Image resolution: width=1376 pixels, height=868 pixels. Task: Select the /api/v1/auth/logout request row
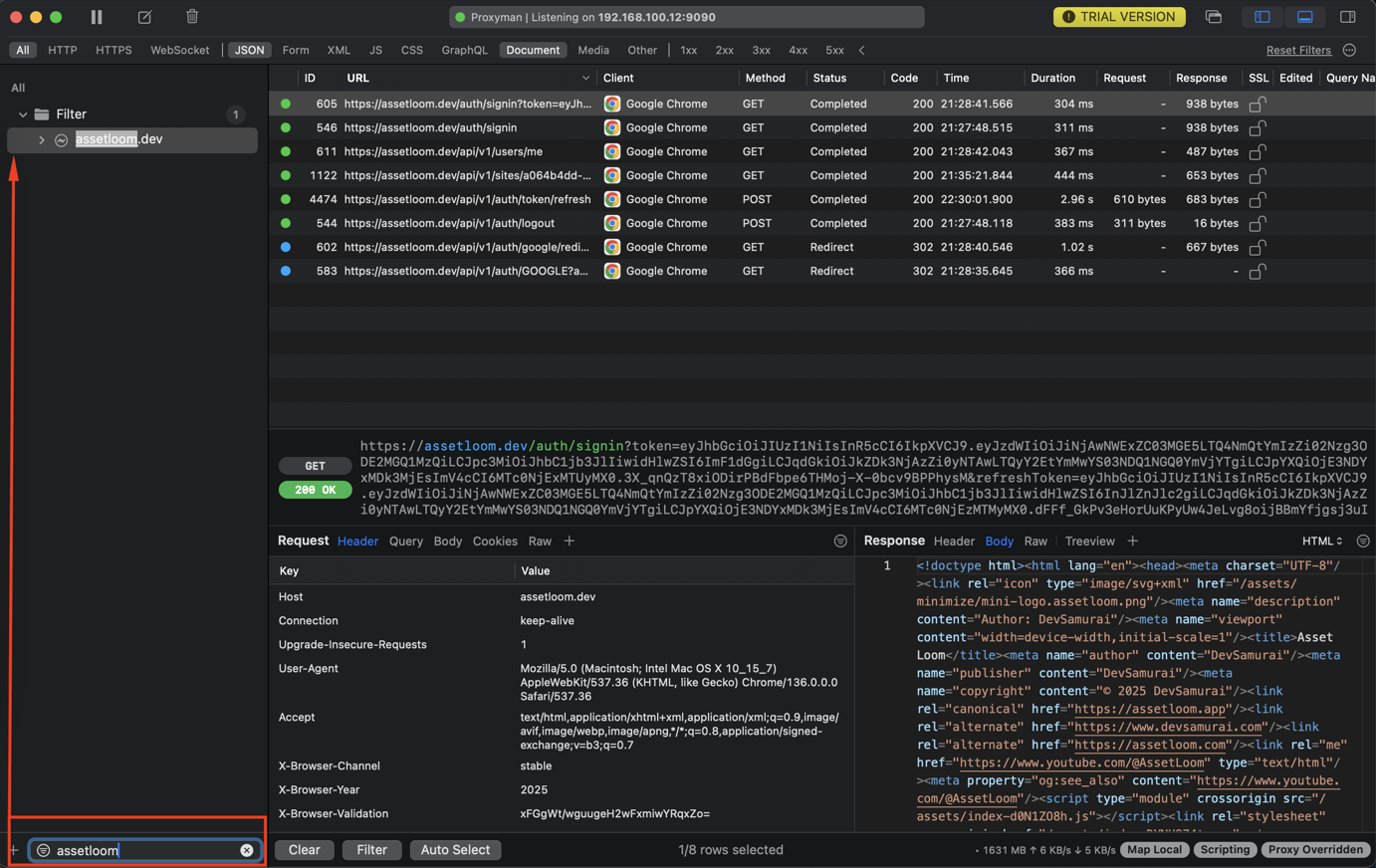[x=821, y=223]
